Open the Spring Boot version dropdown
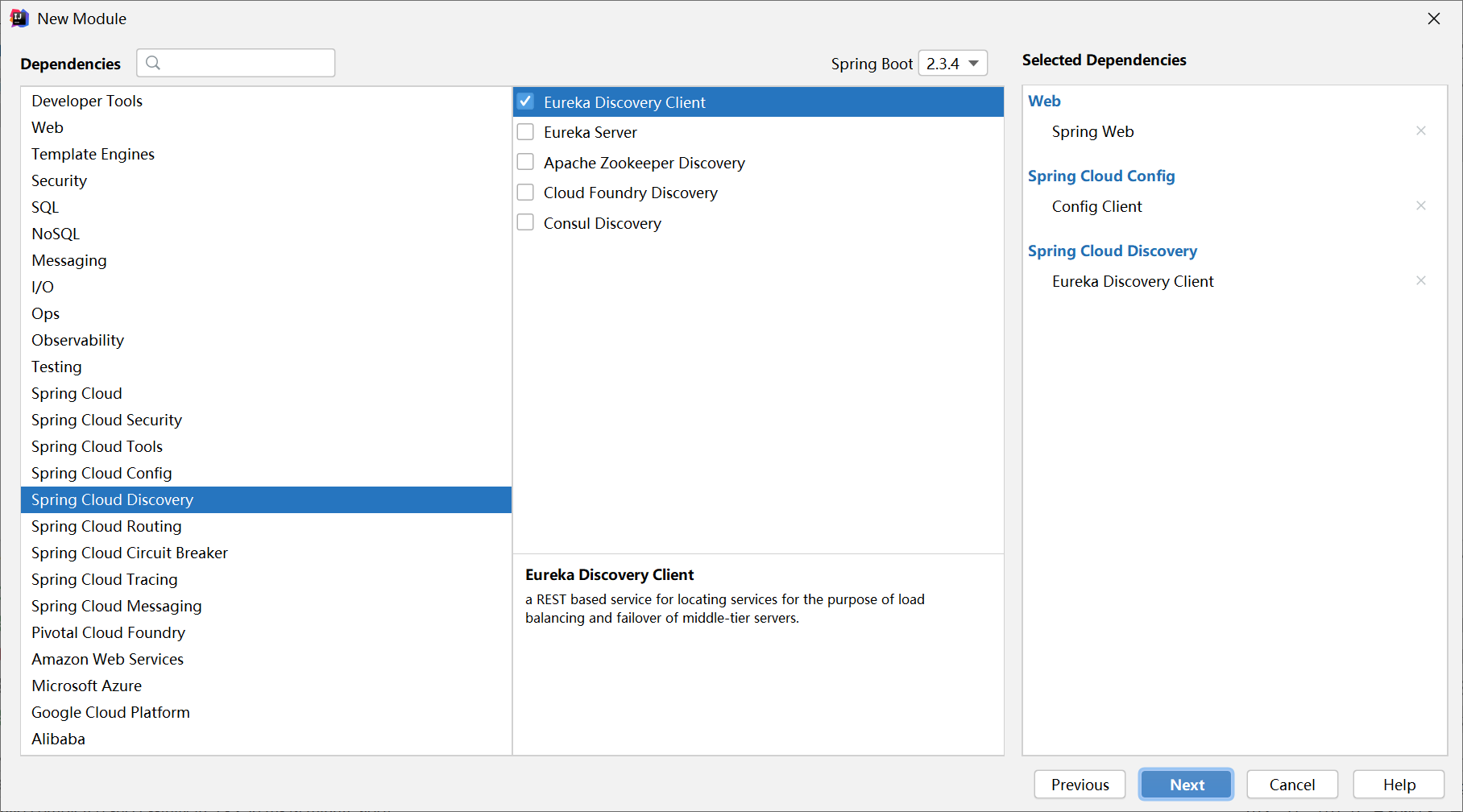 [953, 63]
